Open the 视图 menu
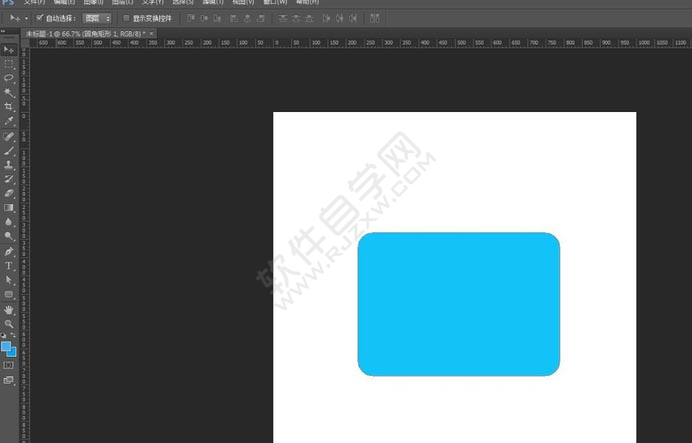The width and height of the screenshot is (692, 443). (244, 2)
